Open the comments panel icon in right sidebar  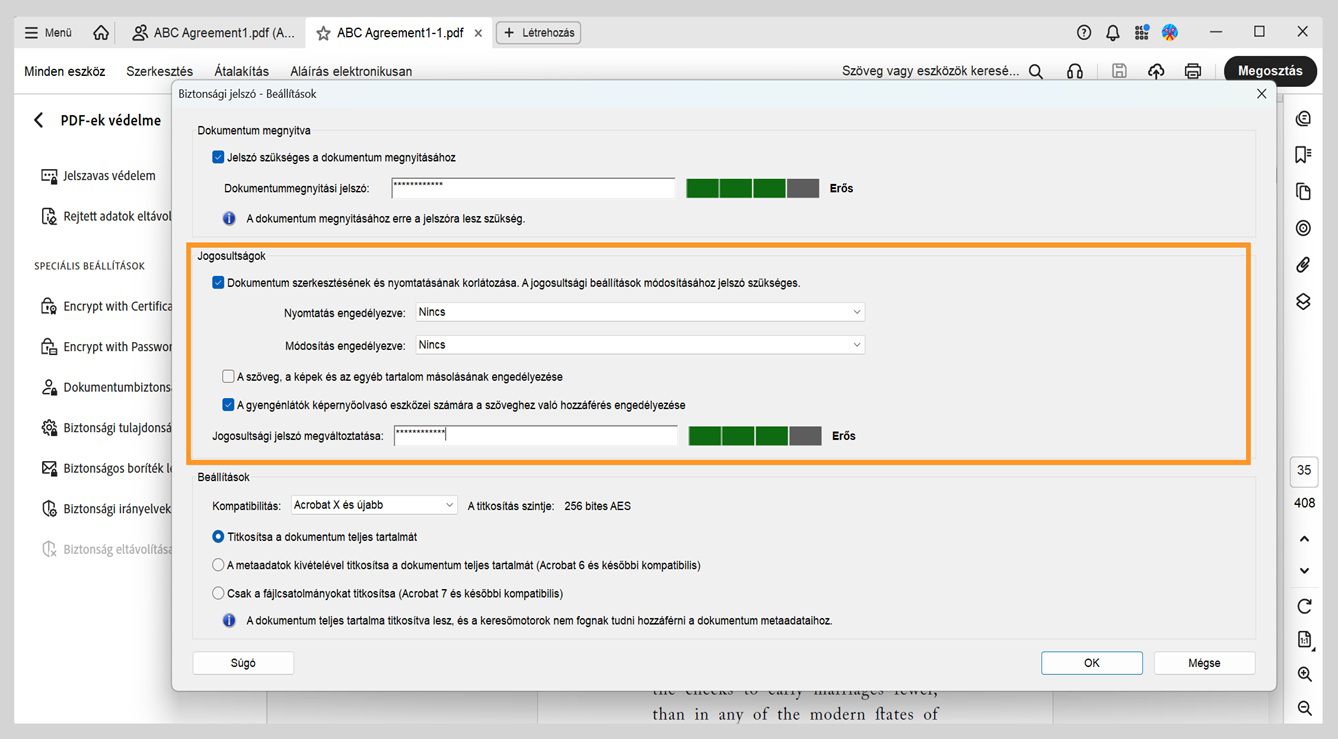click(1303, 119)
